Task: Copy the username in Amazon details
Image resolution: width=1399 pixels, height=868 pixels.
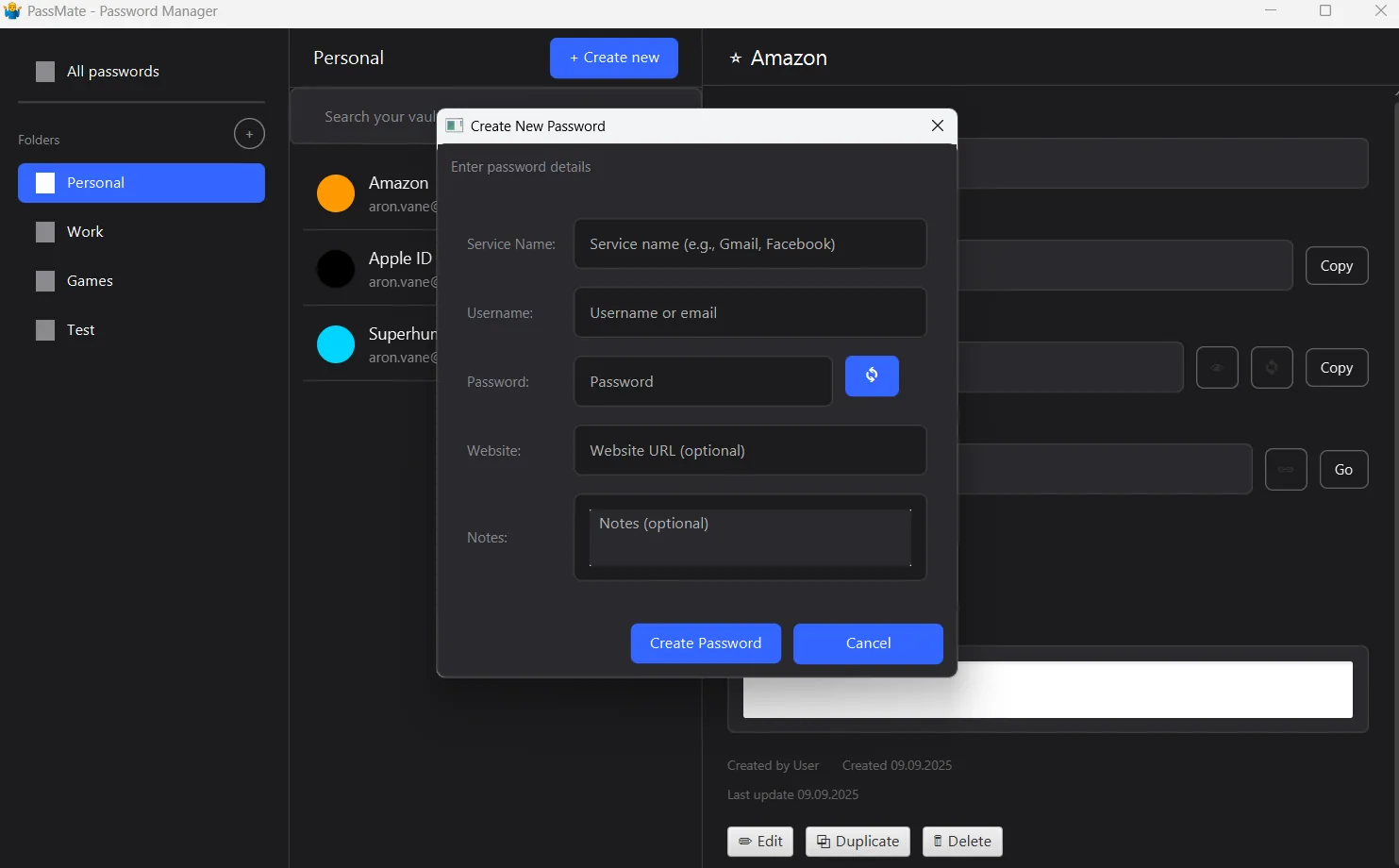Action: click(1337, 266)
